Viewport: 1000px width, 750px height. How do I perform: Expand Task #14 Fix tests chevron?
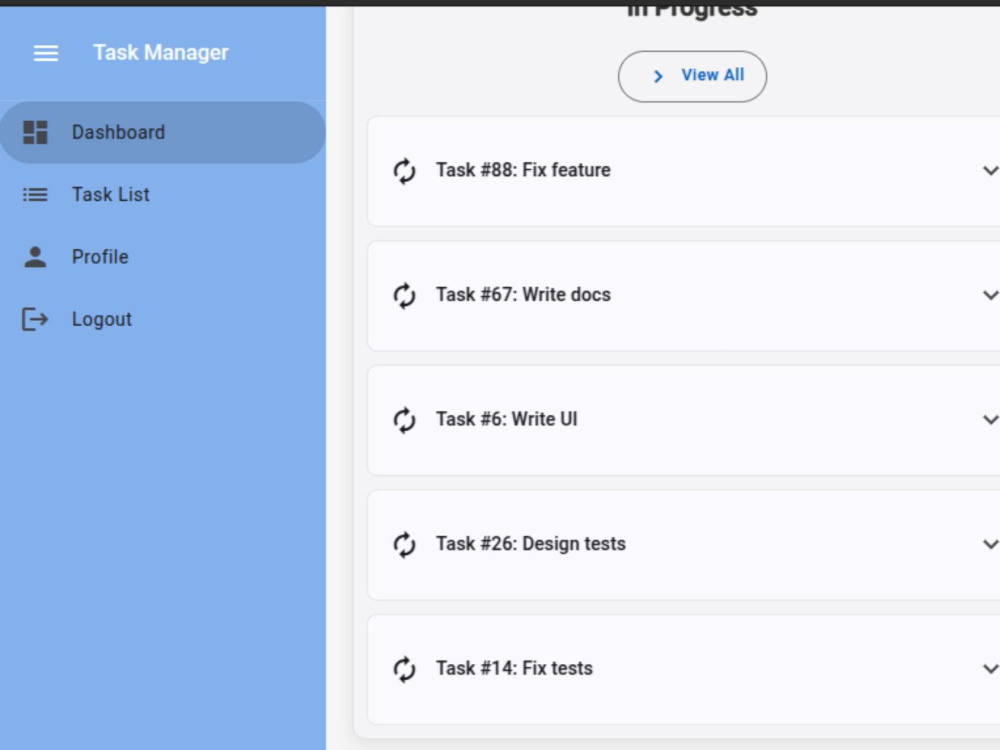pos(990,668)
